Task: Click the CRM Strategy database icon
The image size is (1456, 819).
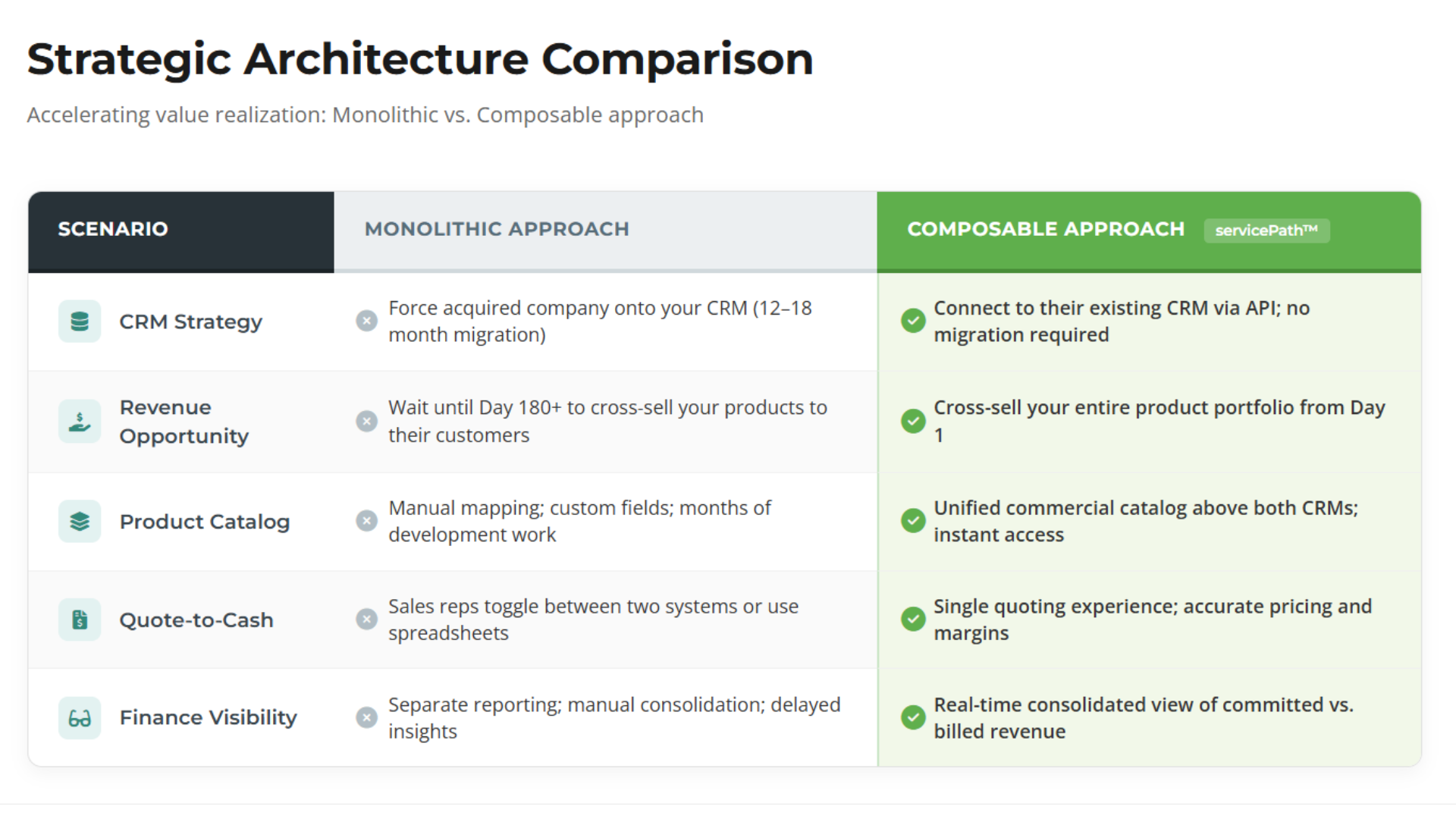Action: 80,322
